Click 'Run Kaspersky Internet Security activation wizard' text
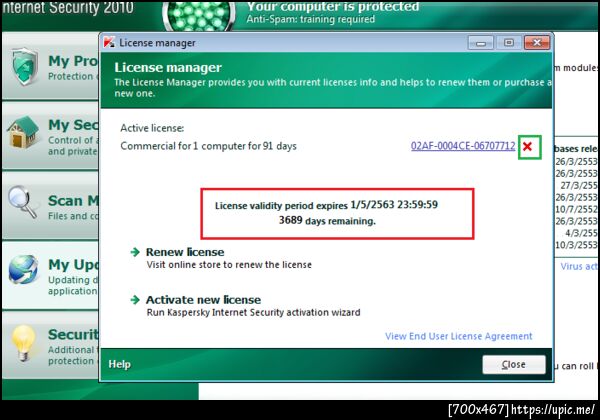Image resolution: width=600 pixels, height=420 pixels. (253, 312)
